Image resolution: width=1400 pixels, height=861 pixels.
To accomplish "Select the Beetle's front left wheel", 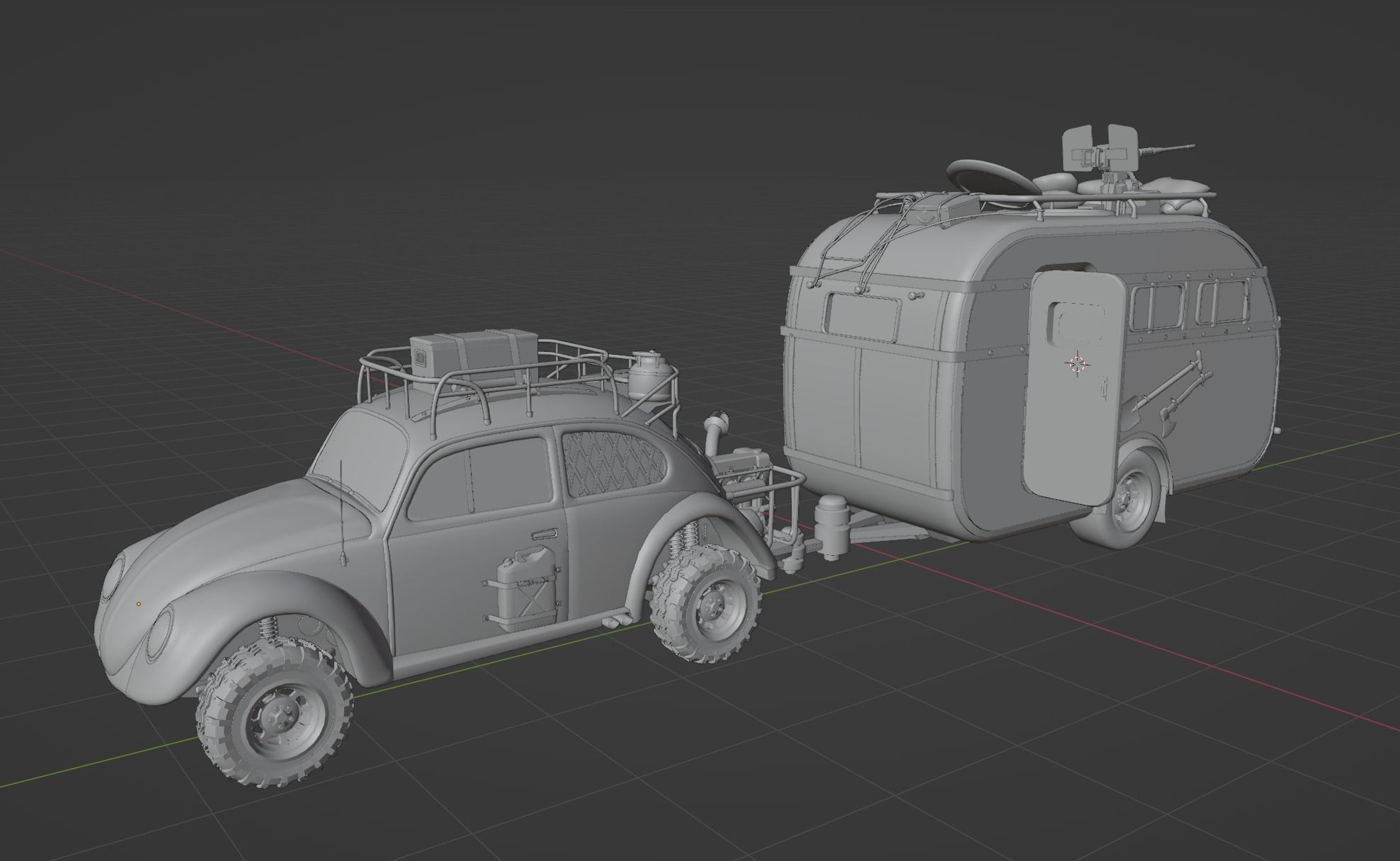I will point(274,713).
